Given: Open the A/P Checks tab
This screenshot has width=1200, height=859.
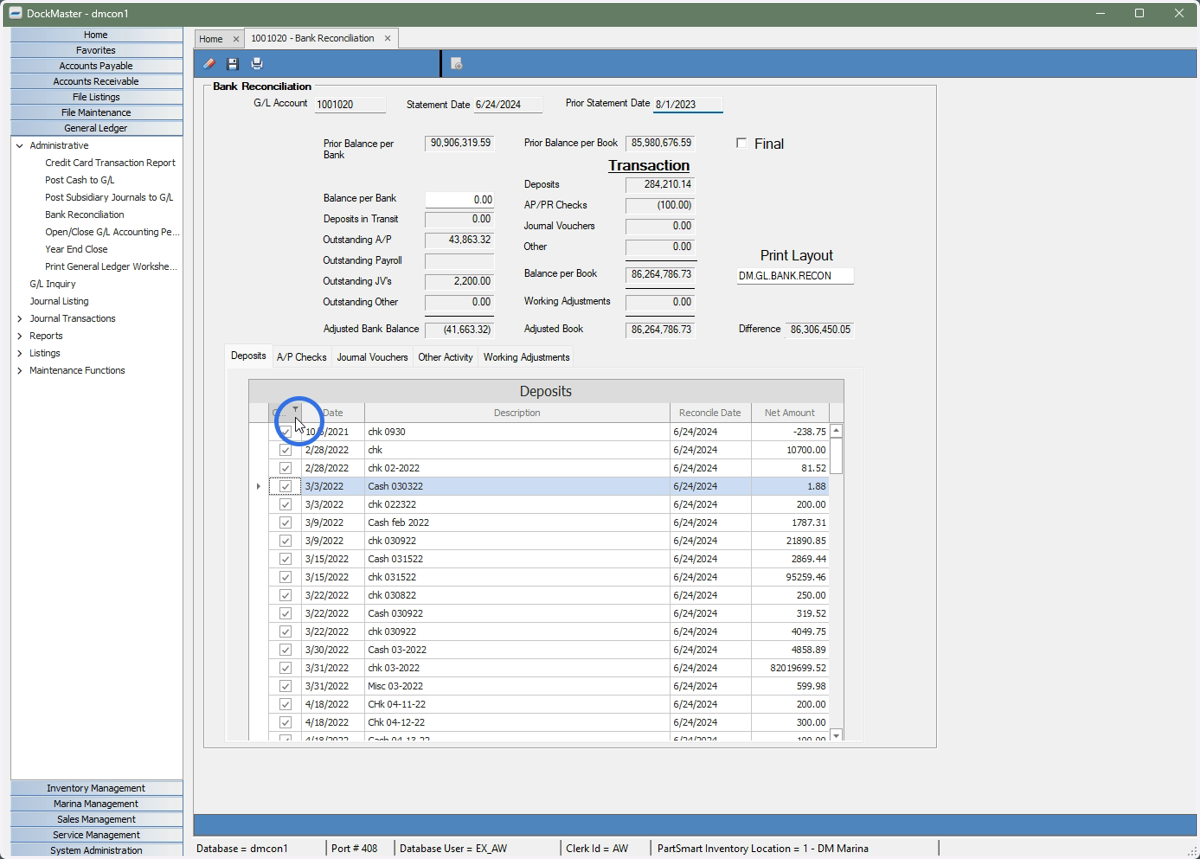Looking at the screenshot, I should (301, 357).
